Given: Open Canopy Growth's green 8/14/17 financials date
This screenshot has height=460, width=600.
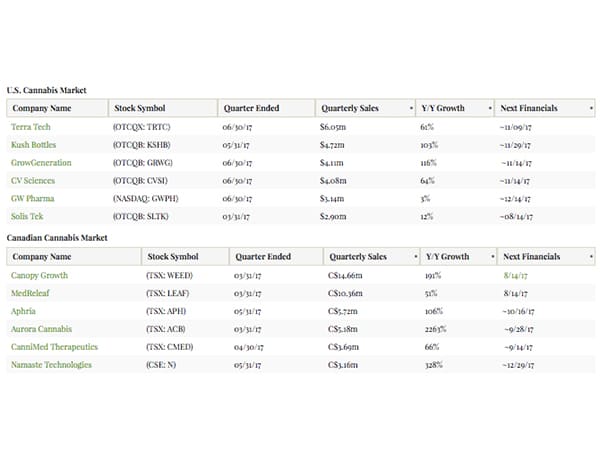Looking at the screenshot, I should click(x=519, y=274).
